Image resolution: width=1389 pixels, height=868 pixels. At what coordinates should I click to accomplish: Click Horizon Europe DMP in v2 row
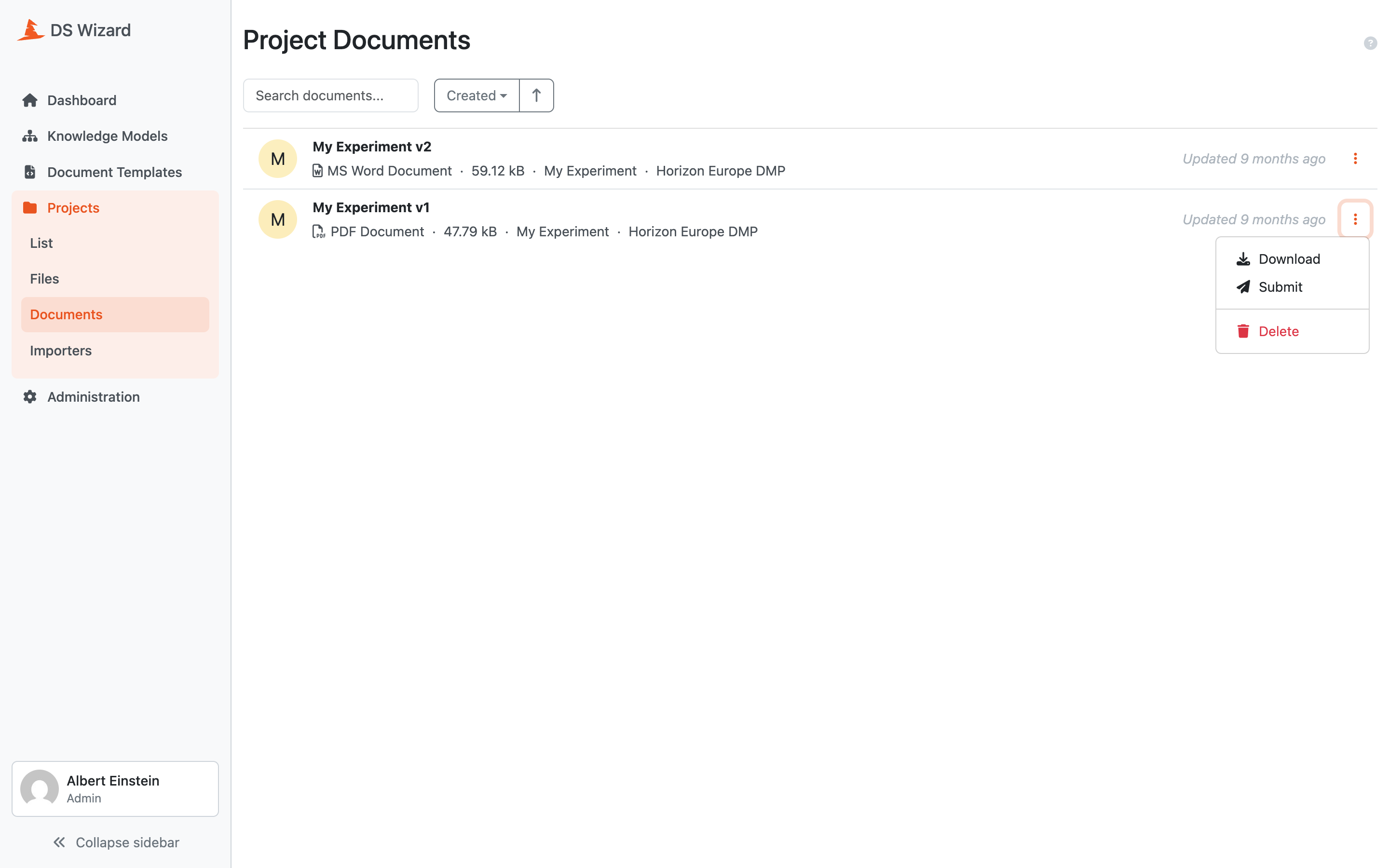tap(721, 171)
